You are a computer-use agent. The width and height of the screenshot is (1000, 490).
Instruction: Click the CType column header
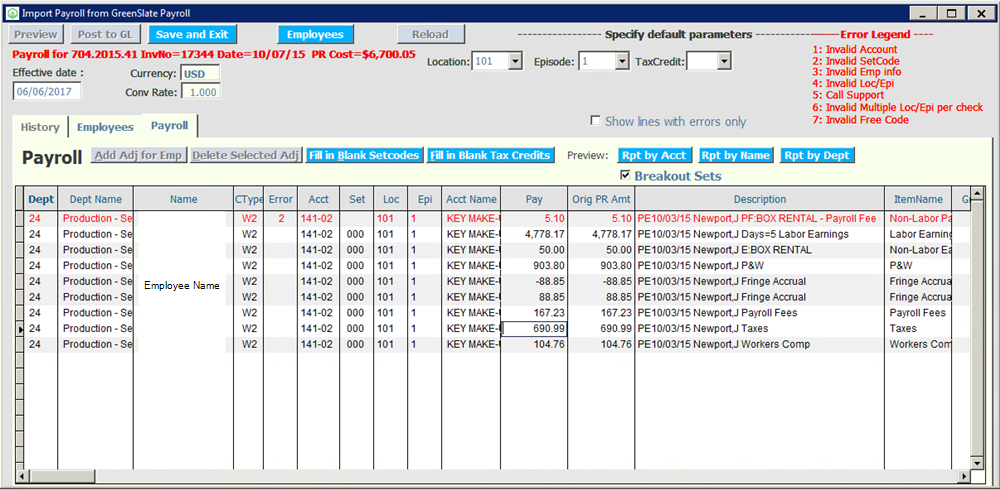coord(249,199)
